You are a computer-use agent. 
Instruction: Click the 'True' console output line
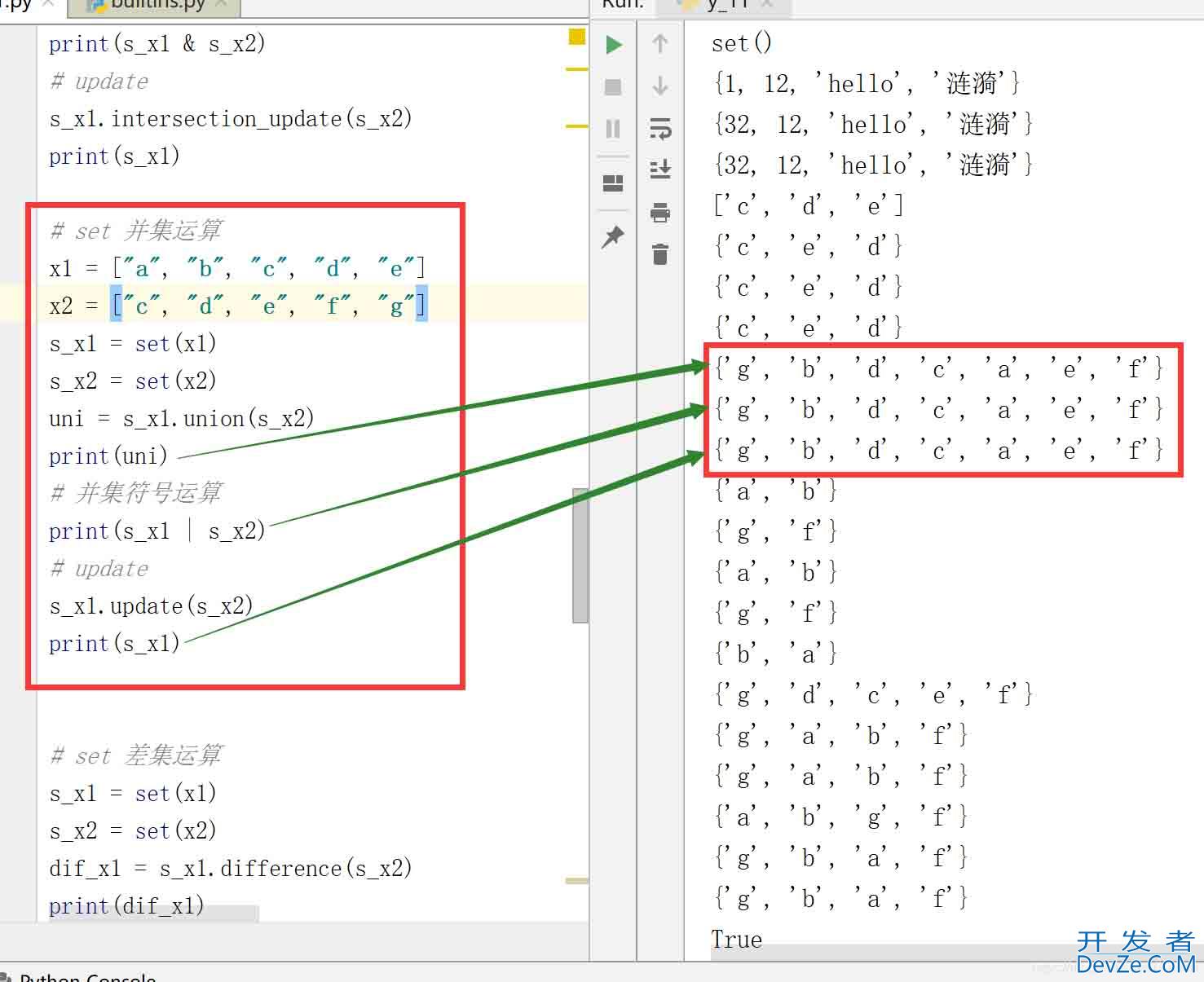(x=737, y=940)
